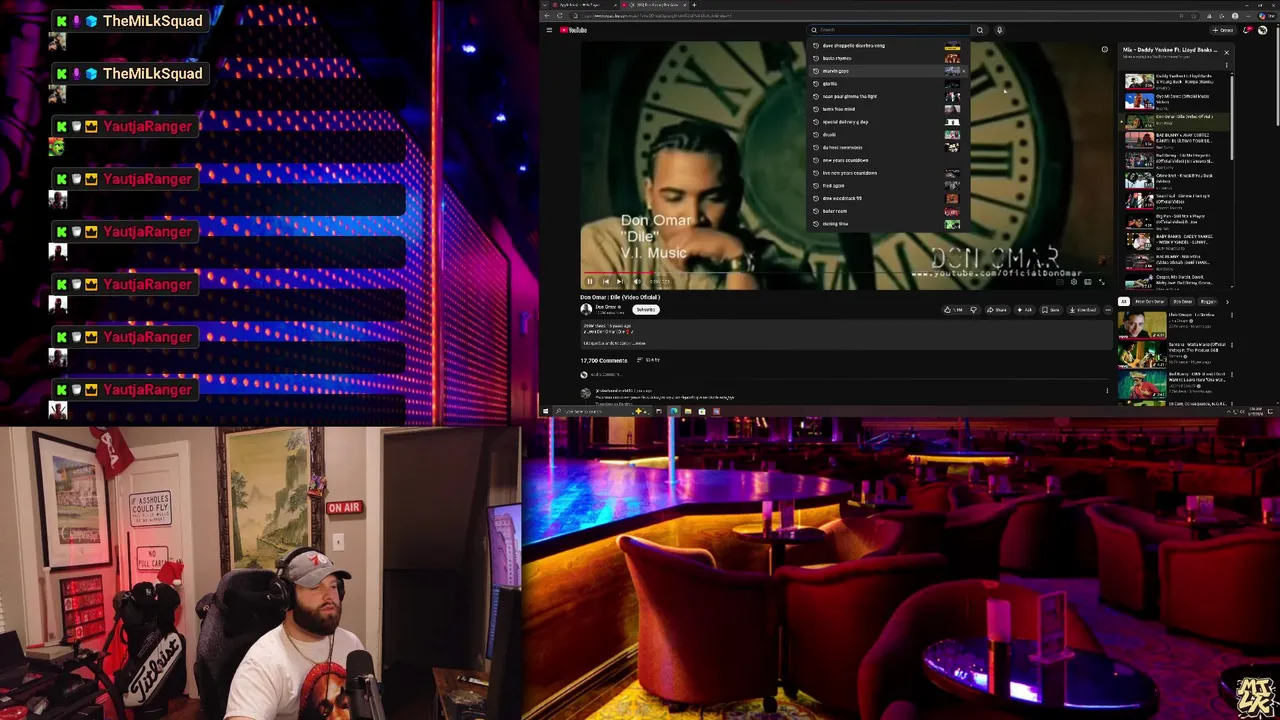Focus the YouTube search input field
Viewport: 1280px width, 720px height.
point(888,30)
